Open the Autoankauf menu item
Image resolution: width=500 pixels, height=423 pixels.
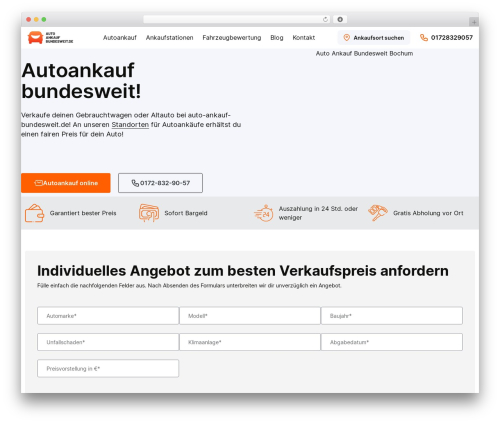tap(120, 38)
